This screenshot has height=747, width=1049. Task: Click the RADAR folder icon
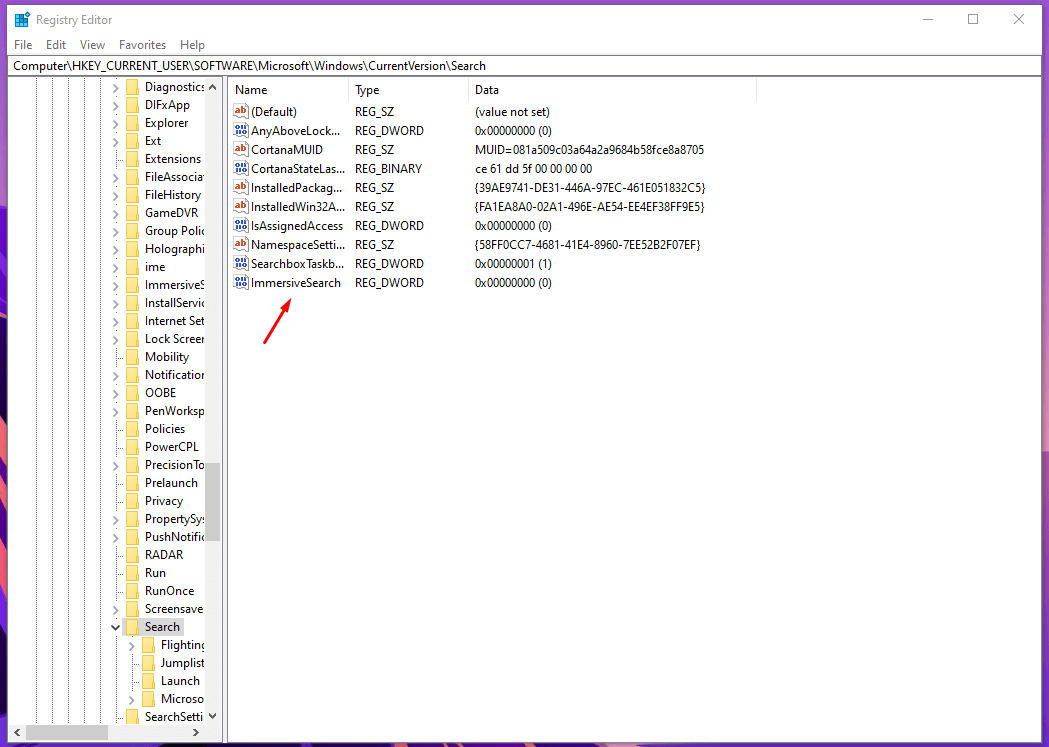(132, 554)
